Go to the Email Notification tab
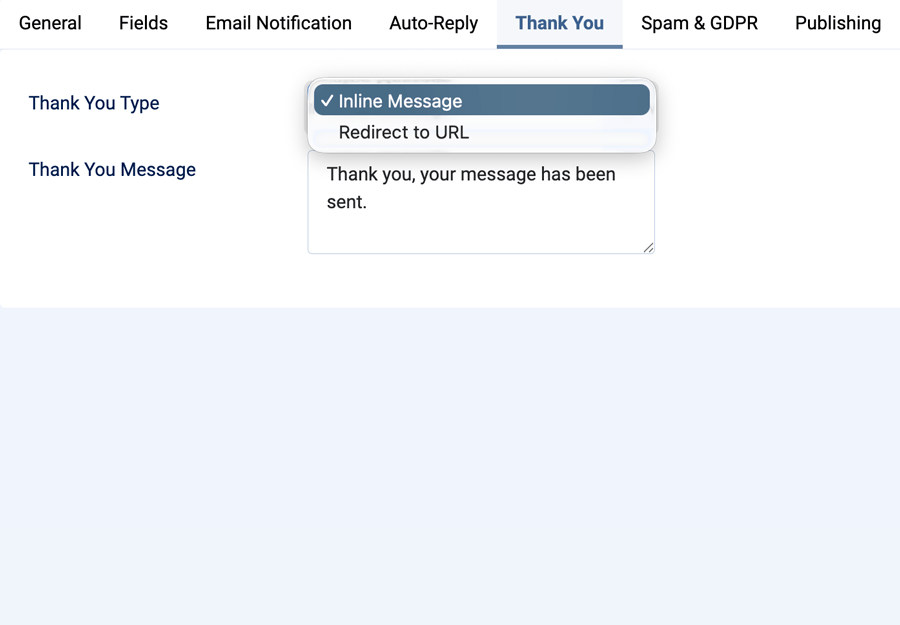 (x=278, y=23)
